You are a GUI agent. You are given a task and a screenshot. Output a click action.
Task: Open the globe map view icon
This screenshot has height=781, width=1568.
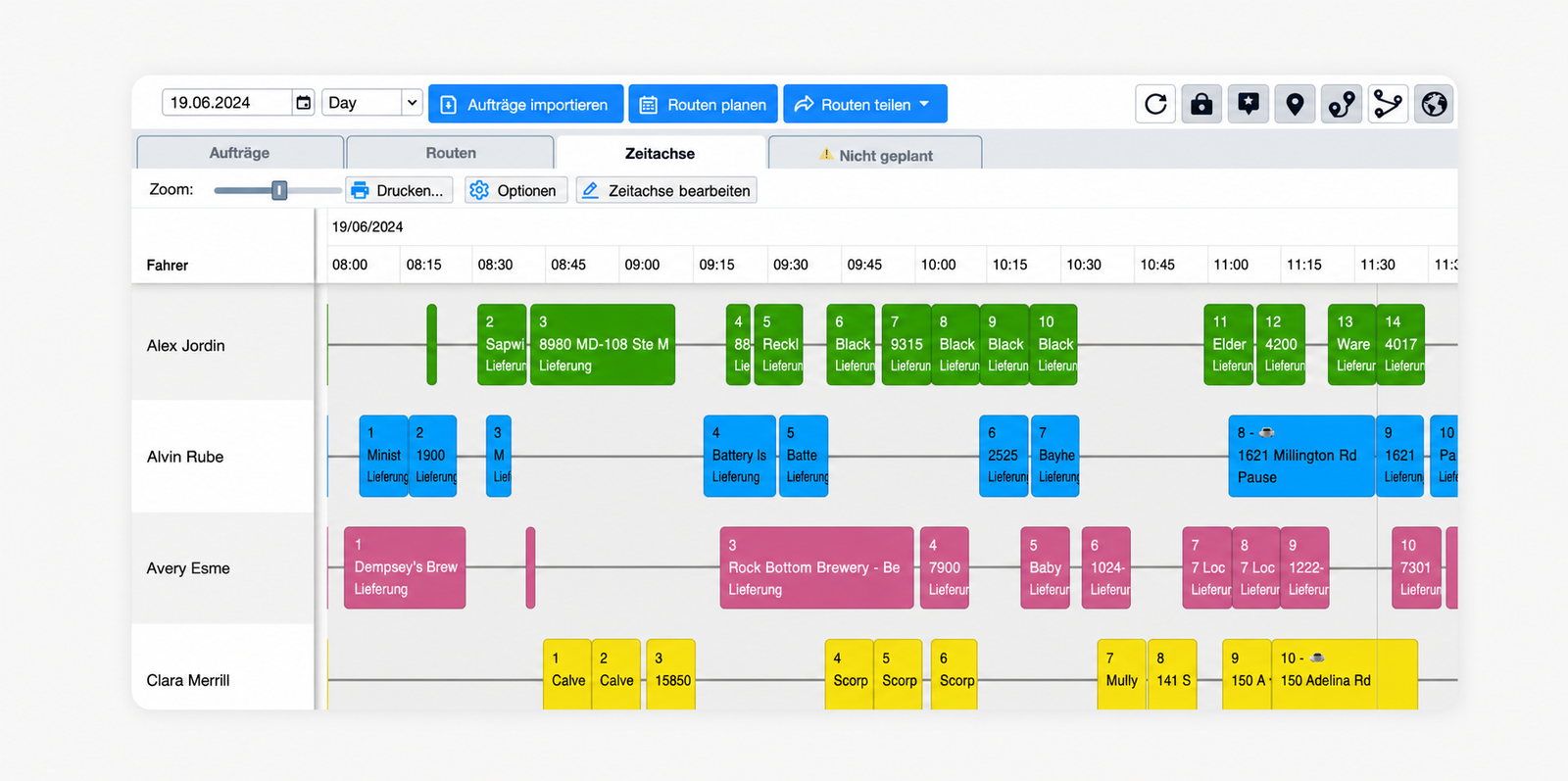[x=1434, y=104]
